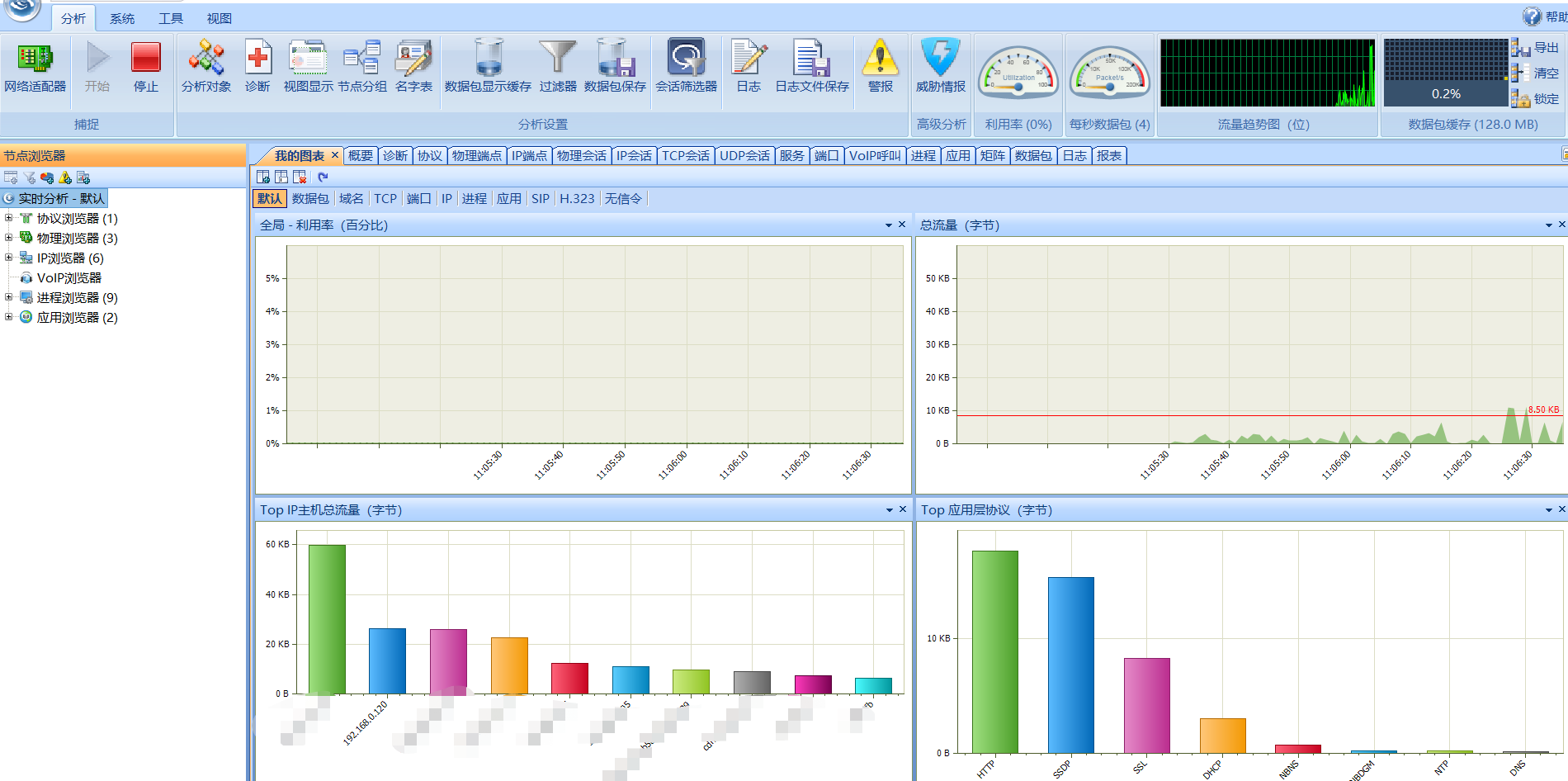Click the 锁定 lock buffer button
This screenshot has width=1568, height=781.
[x=1536, y=99]
